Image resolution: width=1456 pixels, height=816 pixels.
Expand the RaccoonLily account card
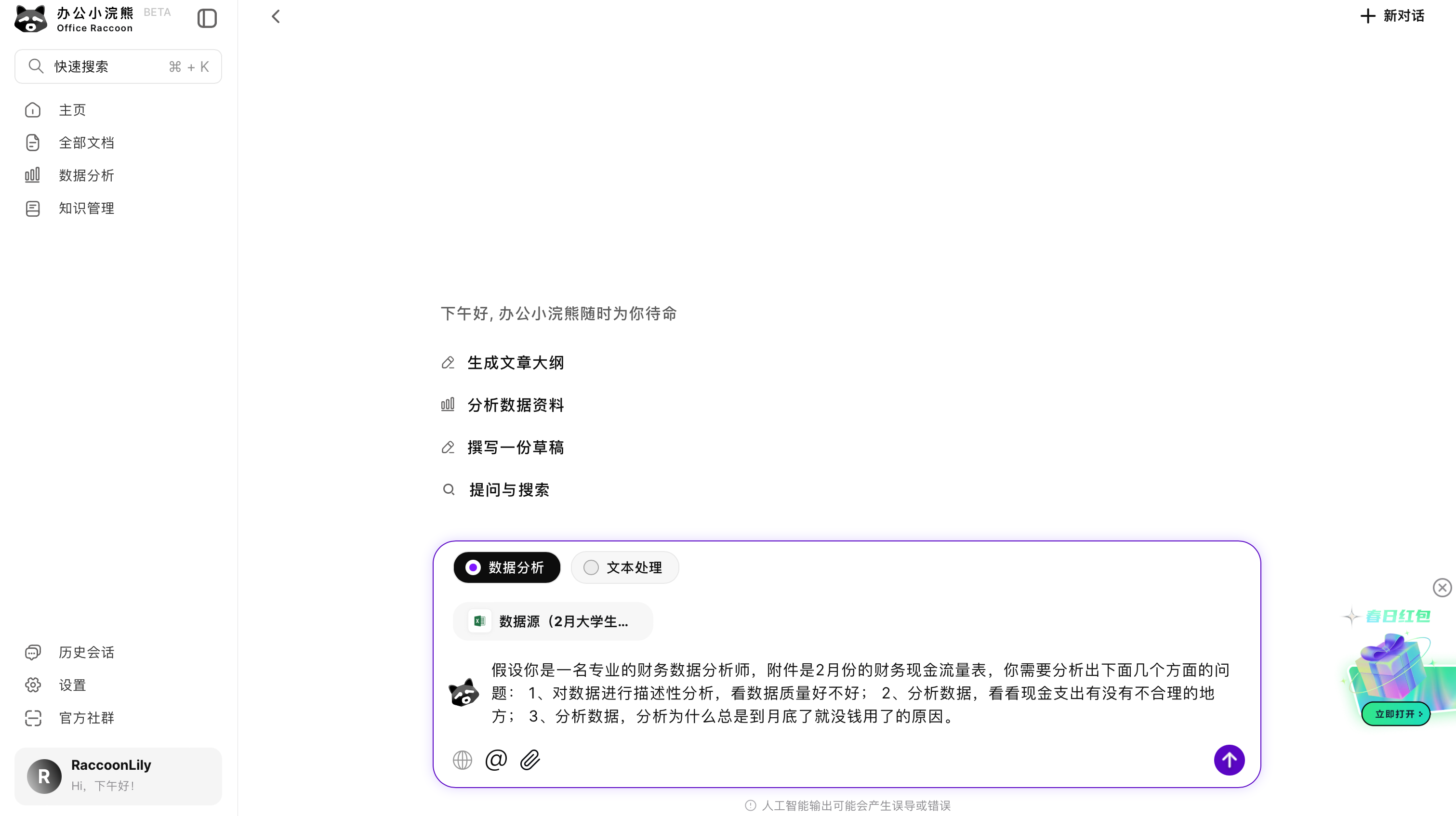click(118, 776)
